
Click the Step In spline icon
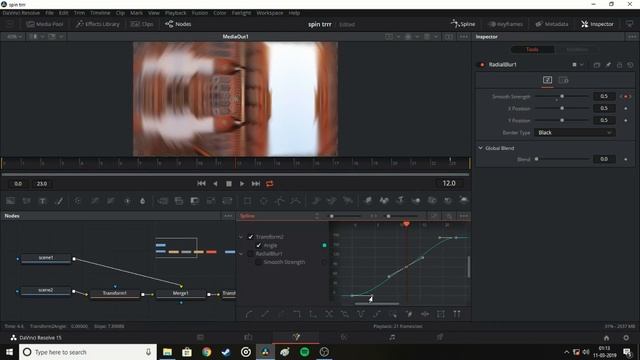point(297,314)
